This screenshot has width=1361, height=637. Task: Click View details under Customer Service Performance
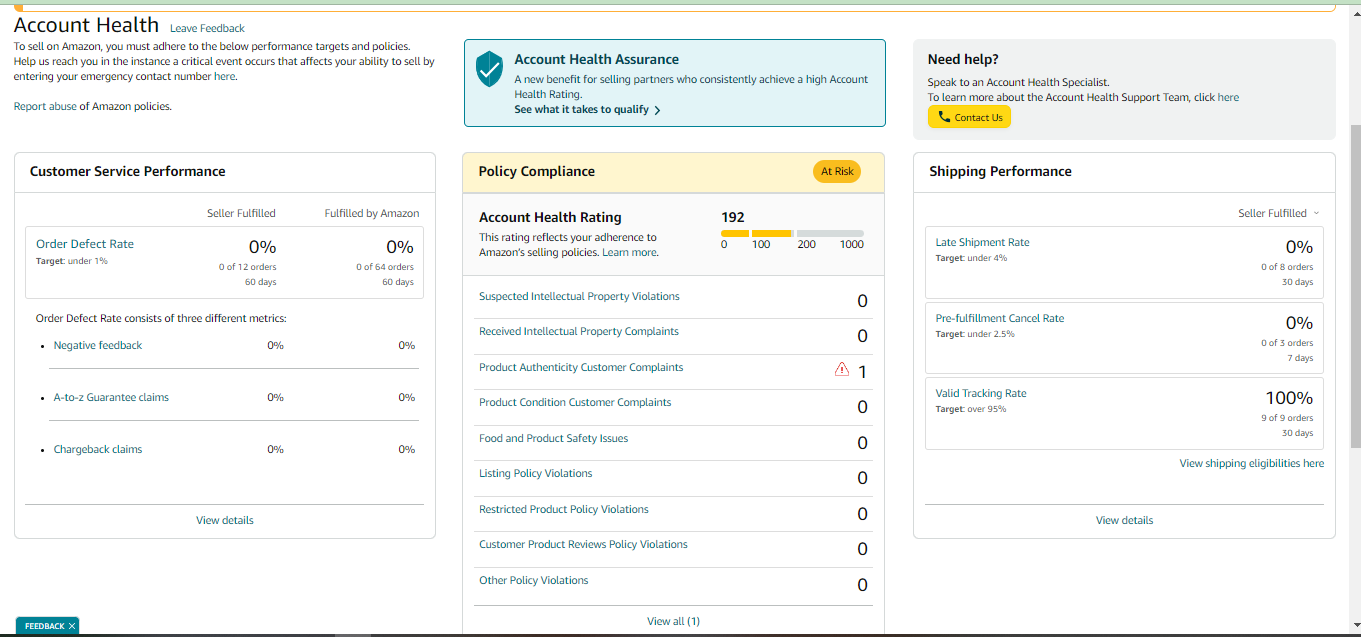click(225, 520)
